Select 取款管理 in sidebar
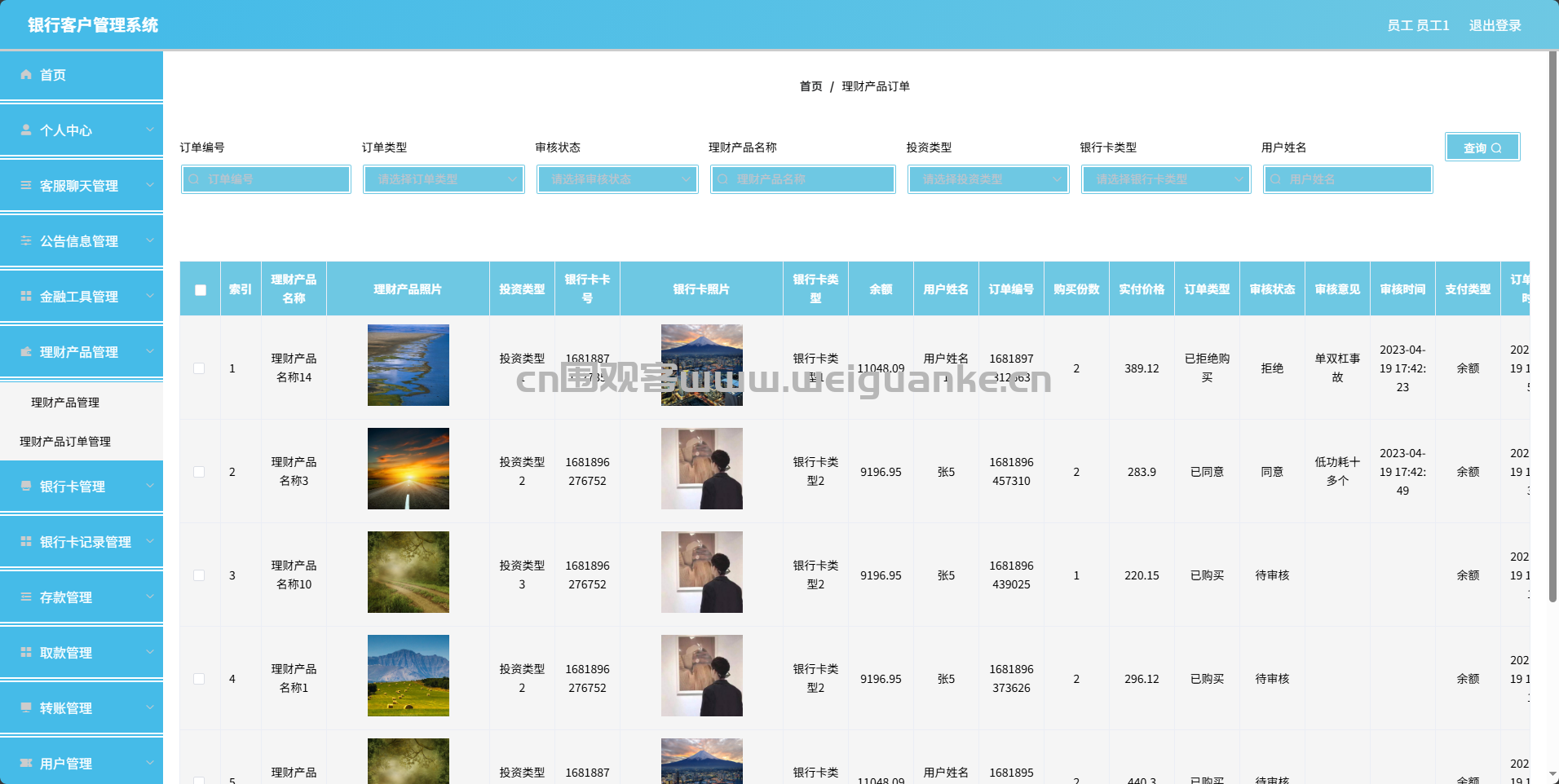The image size is (1559, 784). [82, 653]
